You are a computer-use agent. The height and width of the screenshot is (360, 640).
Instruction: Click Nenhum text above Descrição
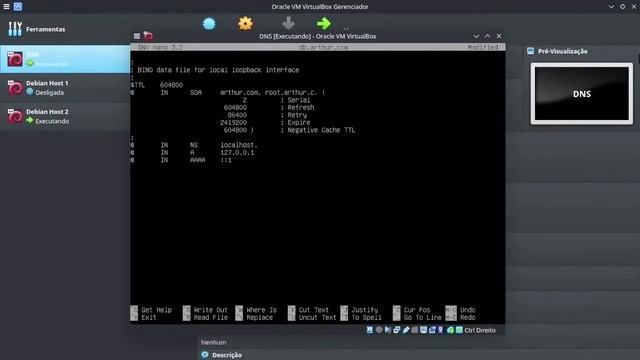[213, 342]
